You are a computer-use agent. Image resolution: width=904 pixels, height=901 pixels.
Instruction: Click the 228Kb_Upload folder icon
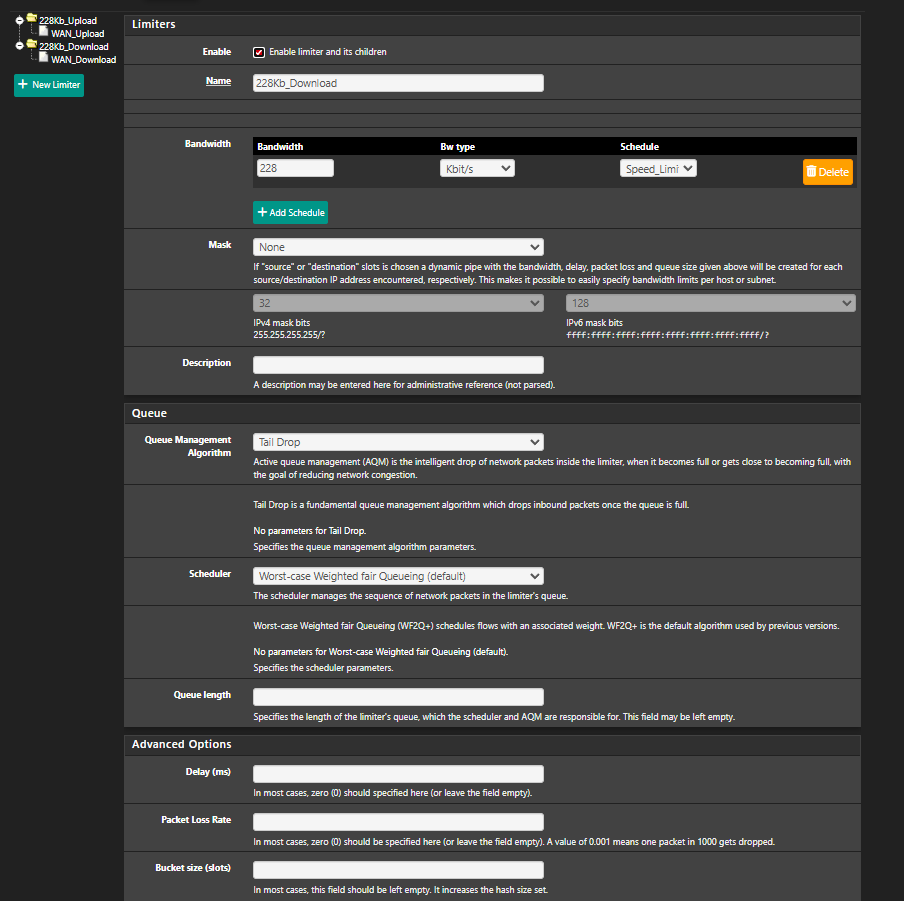coord(32,18)
